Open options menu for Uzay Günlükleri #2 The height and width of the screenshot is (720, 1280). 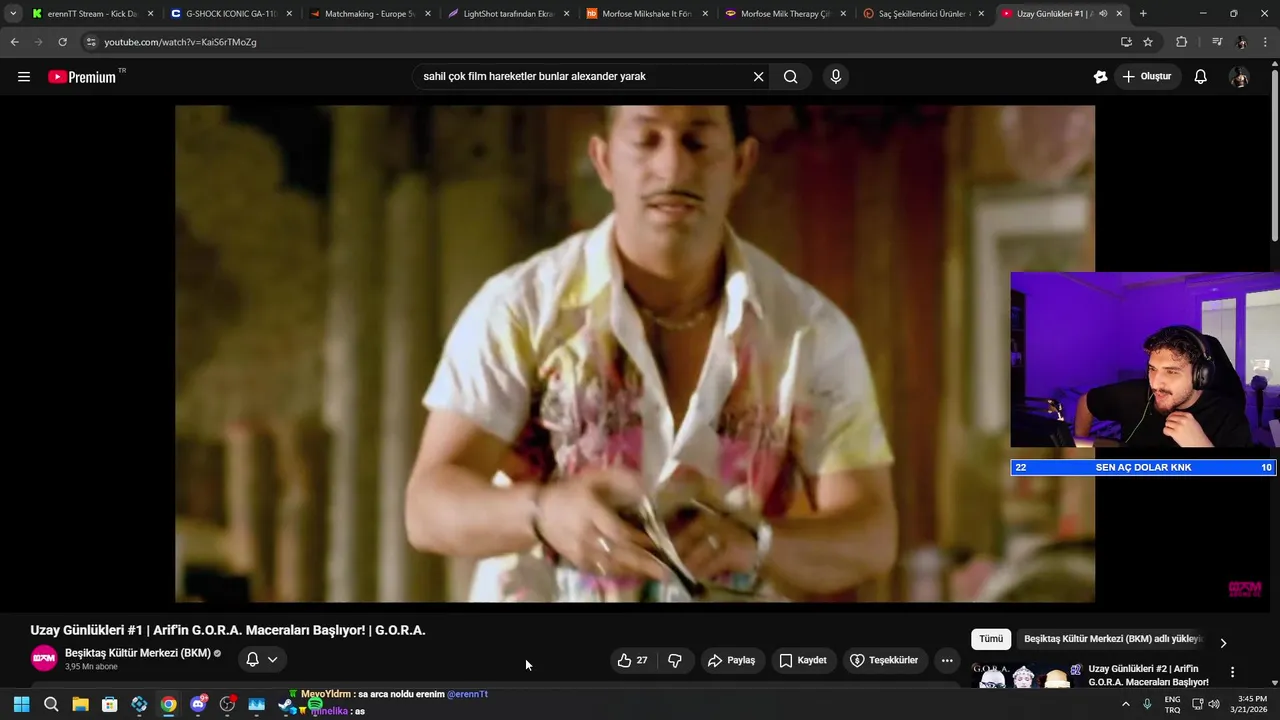1232,672
